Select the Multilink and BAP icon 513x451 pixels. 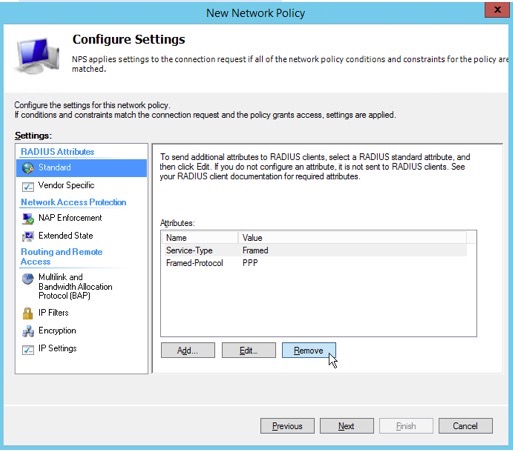(28, 279)
